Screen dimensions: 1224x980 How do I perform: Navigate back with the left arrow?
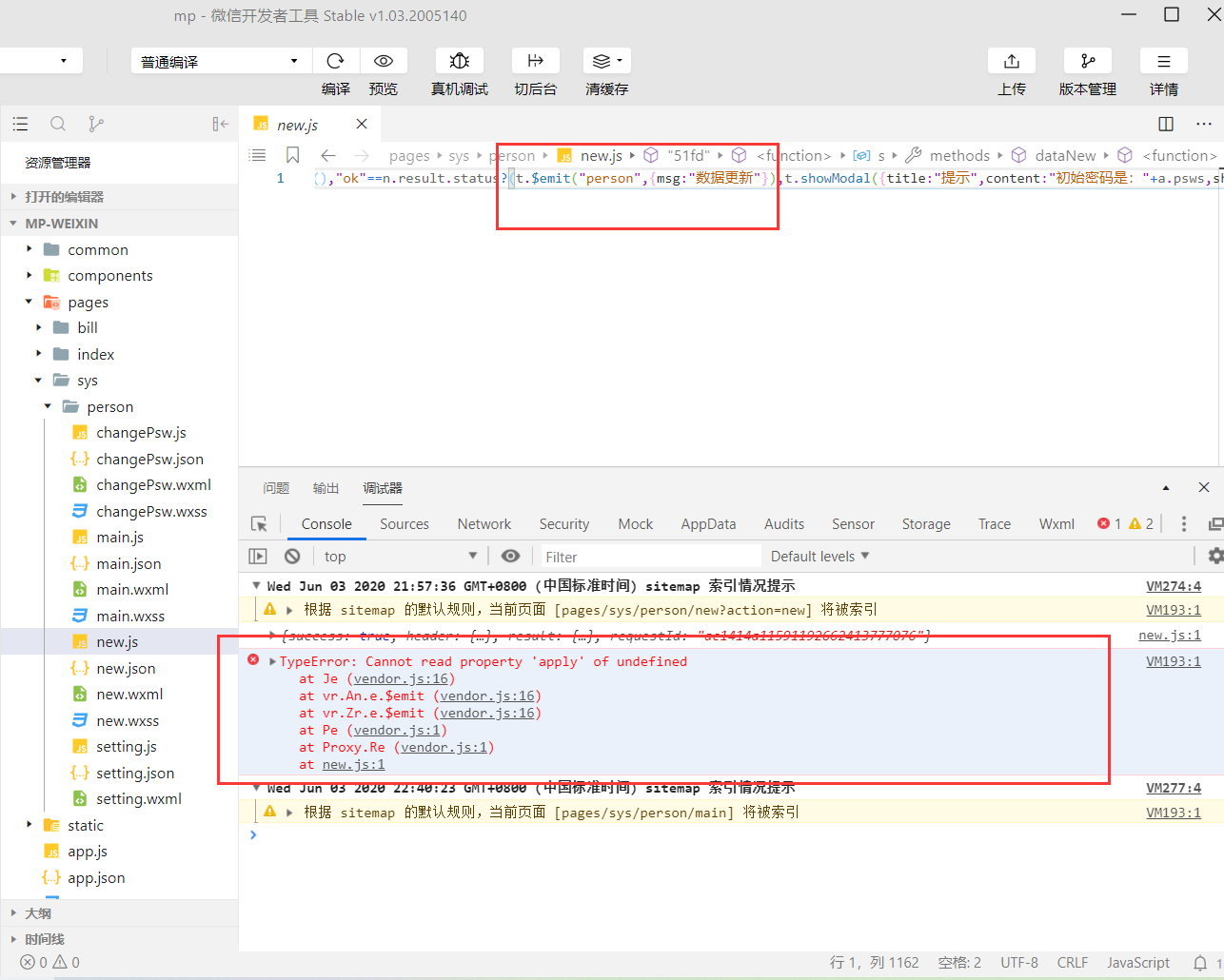[328, 155]
